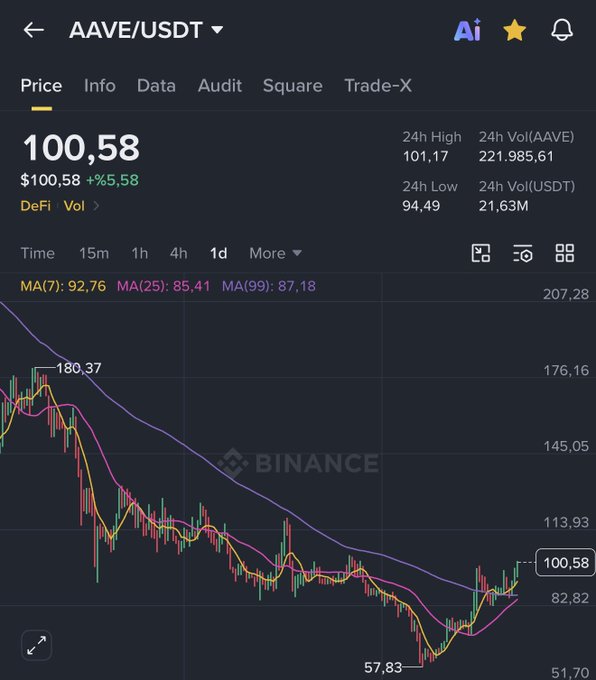The image size is (596, 680).
Task: Go back with the left arrow
Action: tap(33, 30)
